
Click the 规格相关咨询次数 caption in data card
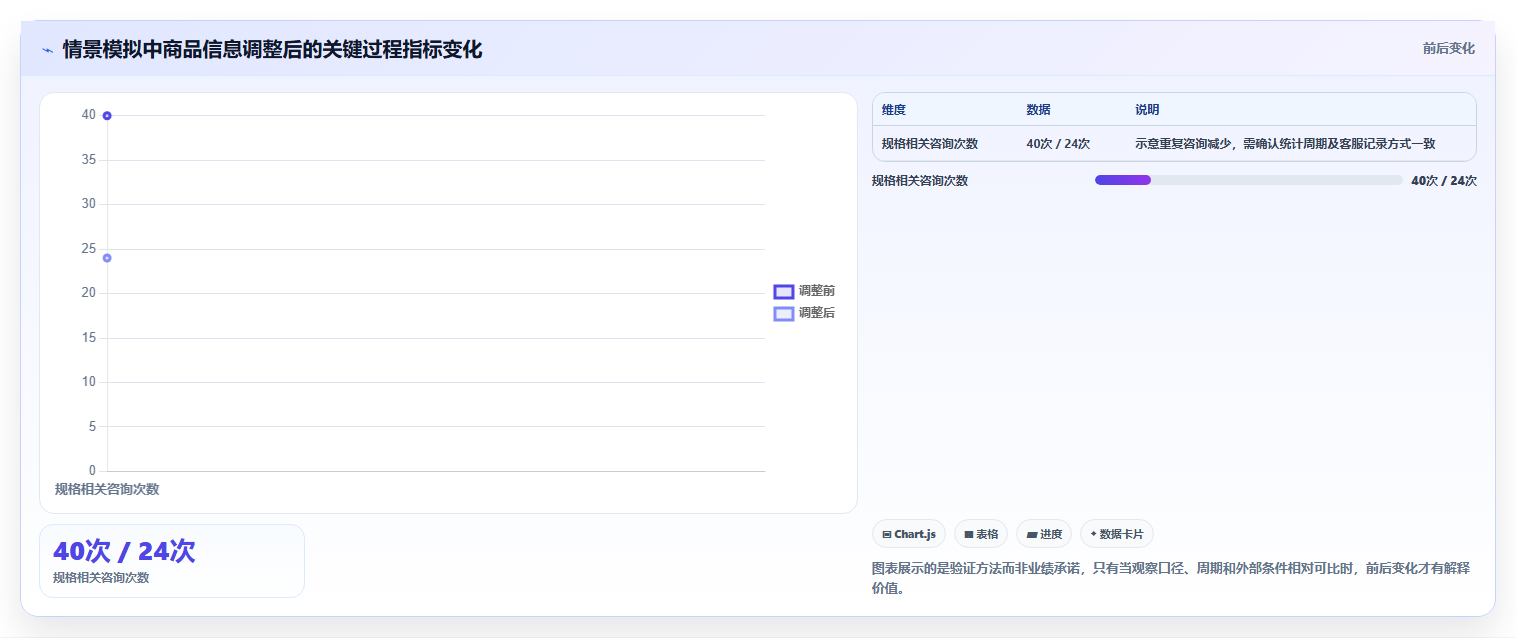click(101, 578)
